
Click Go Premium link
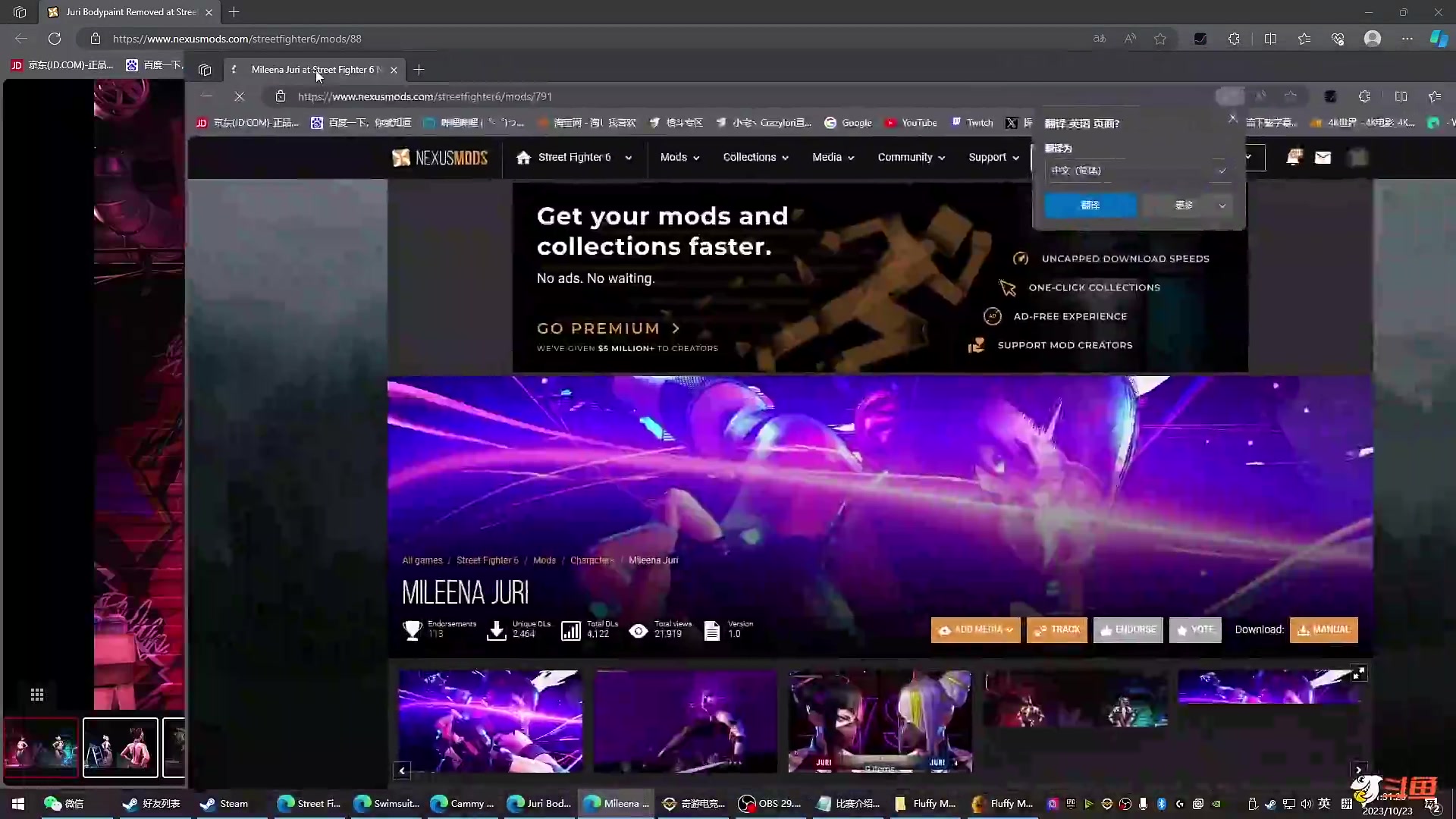point(608,328)
